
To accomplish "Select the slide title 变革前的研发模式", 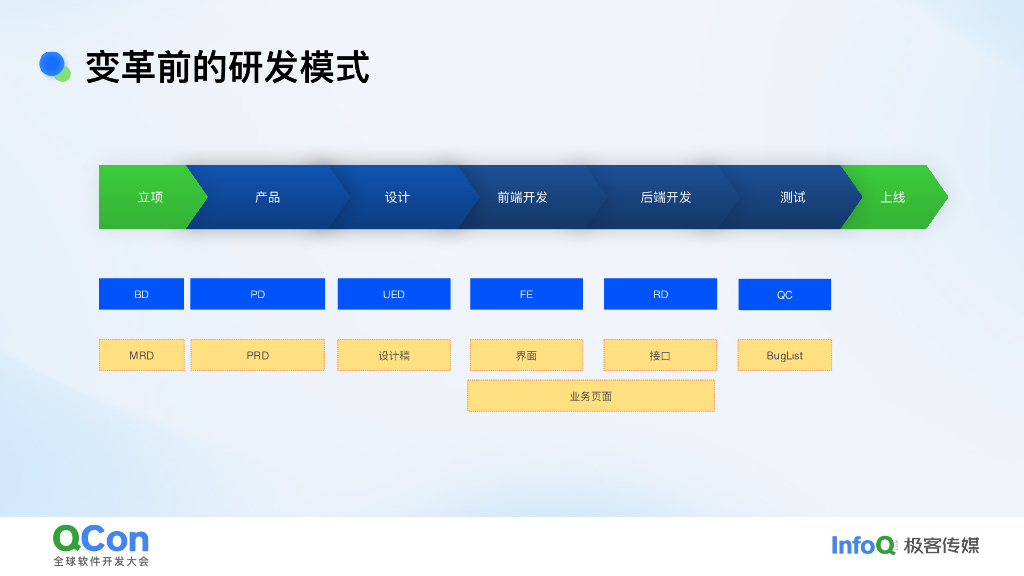I will click(227, 67).
